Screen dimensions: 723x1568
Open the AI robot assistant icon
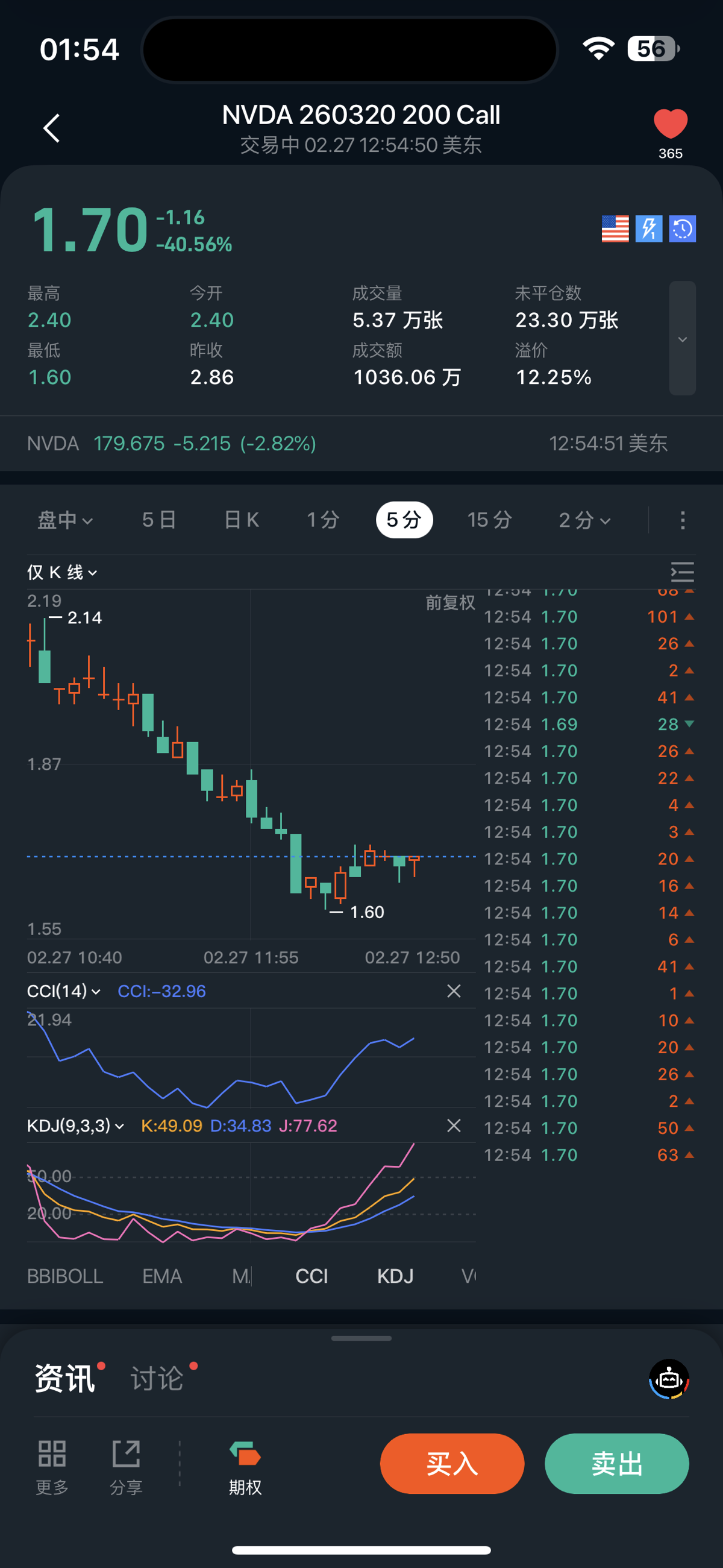669,1379
